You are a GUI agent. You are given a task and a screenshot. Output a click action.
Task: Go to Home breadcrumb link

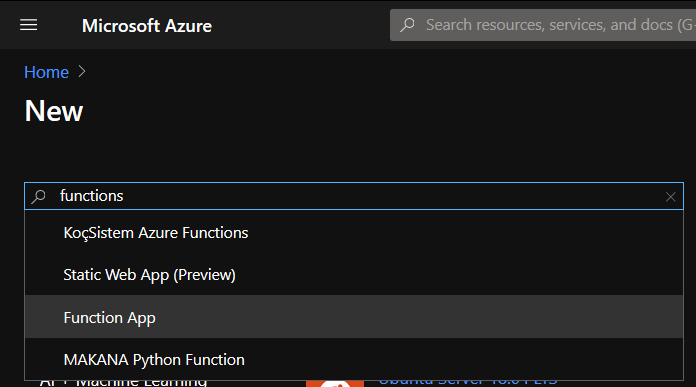[47, 72]
